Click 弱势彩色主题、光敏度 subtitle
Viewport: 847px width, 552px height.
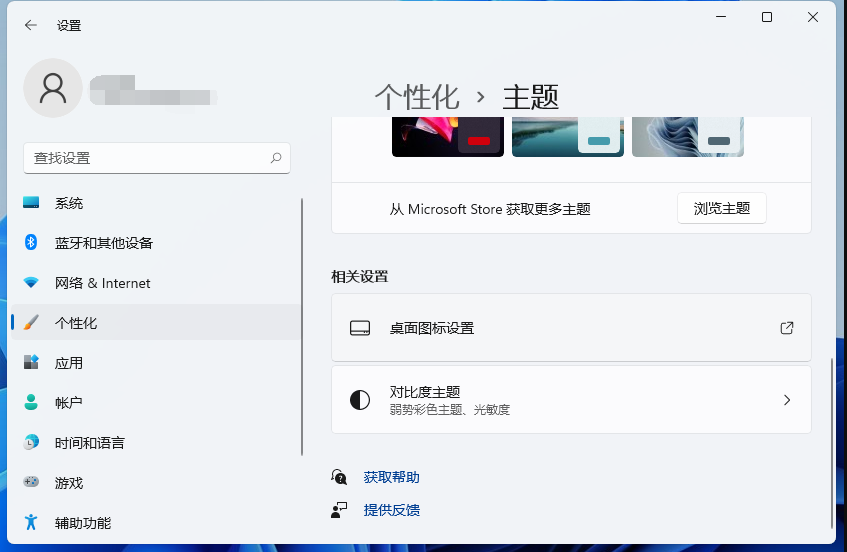click(x=449, y=410)
